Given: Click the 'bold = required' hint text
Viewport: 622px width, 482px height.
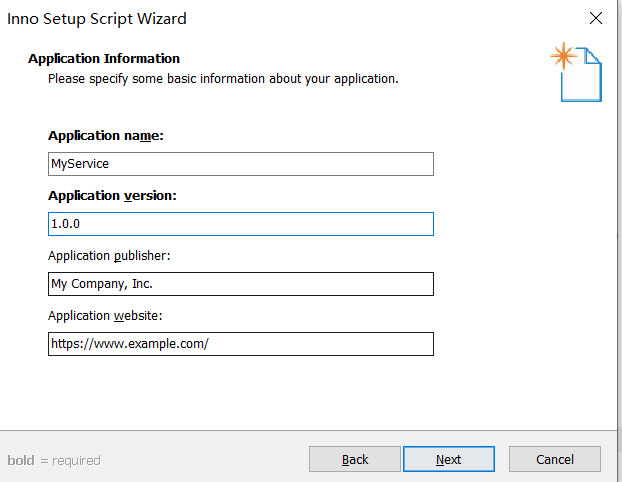Looking at the screenshot, I should (x=54, y=460).
